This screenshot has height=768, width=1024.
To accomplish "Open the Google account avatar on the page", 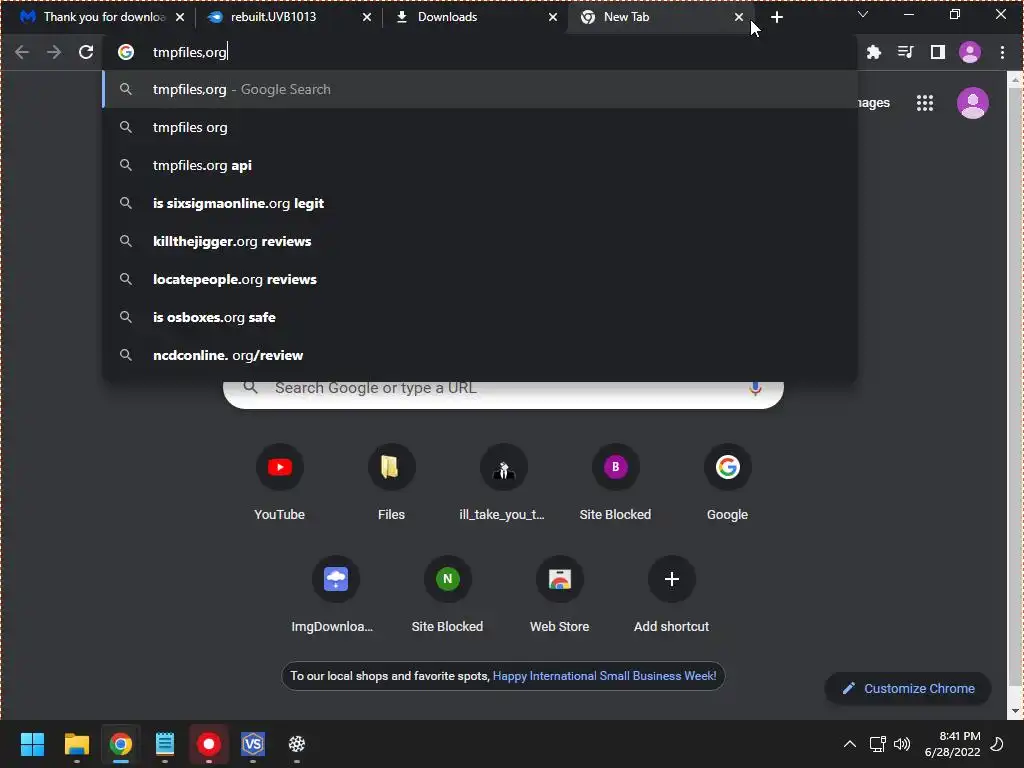I will coord(972,103).
